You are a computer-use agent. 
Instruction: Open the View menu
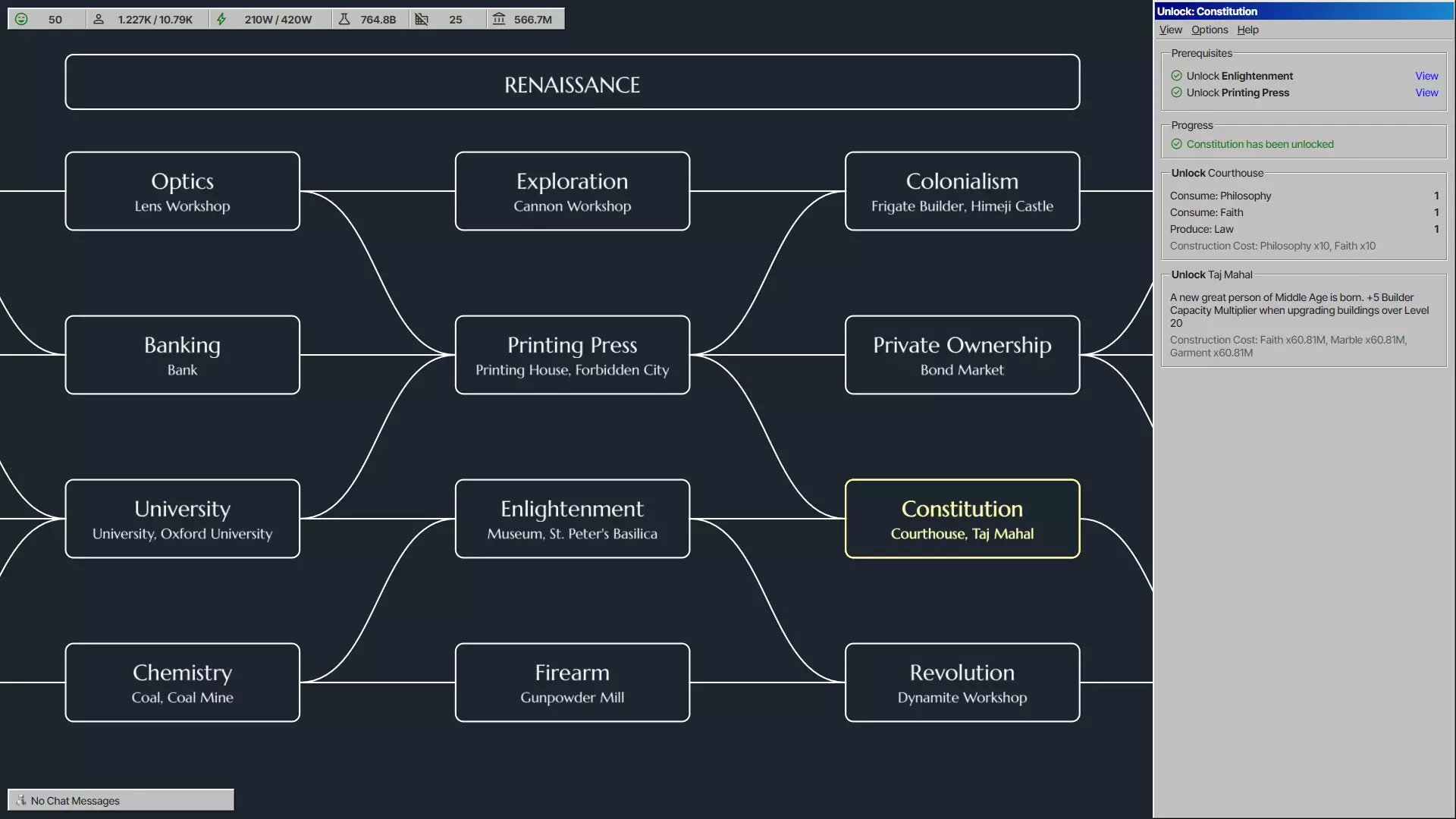pos(1170,30)
